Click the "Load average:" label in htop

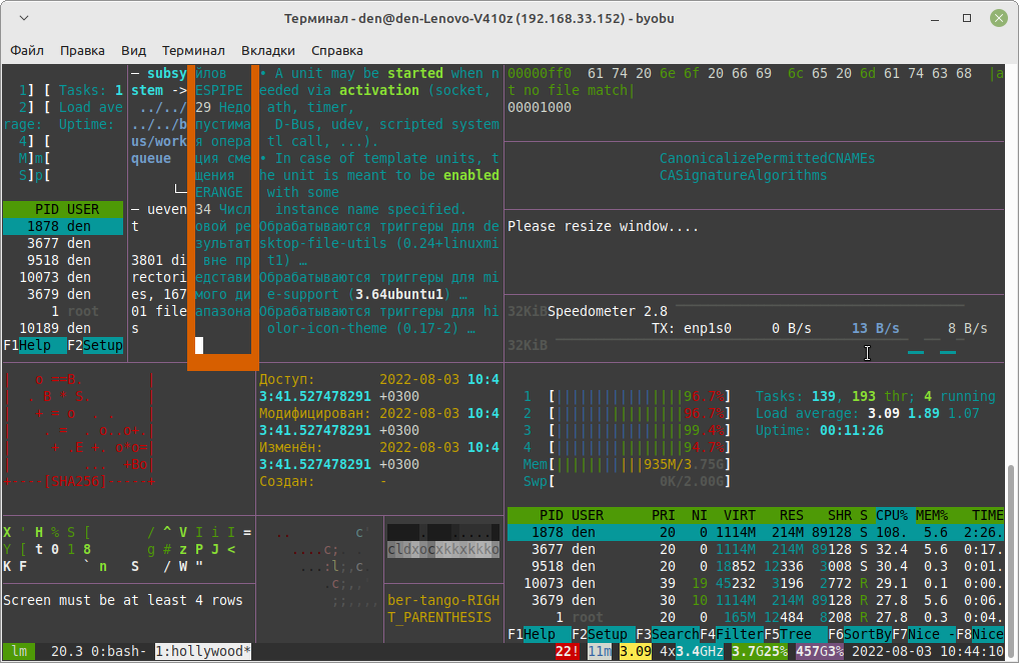[x=807, y=413]
